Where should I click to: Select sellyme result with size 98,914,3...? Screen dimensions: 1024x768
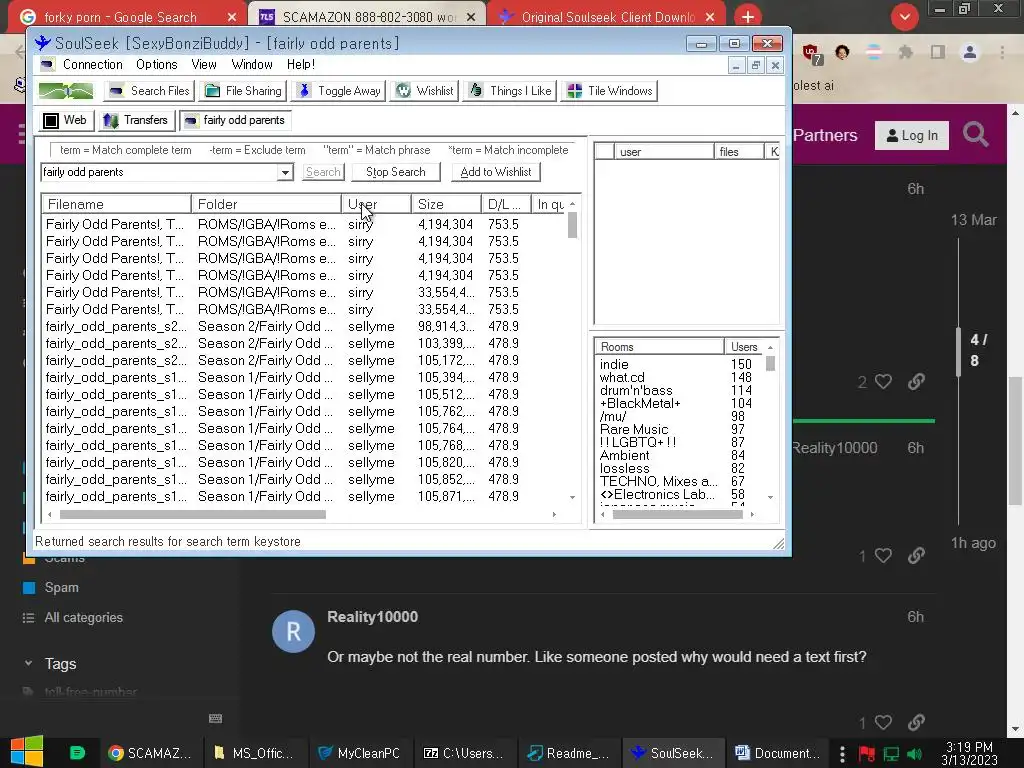pyautogui.click(x=304, y=327)
